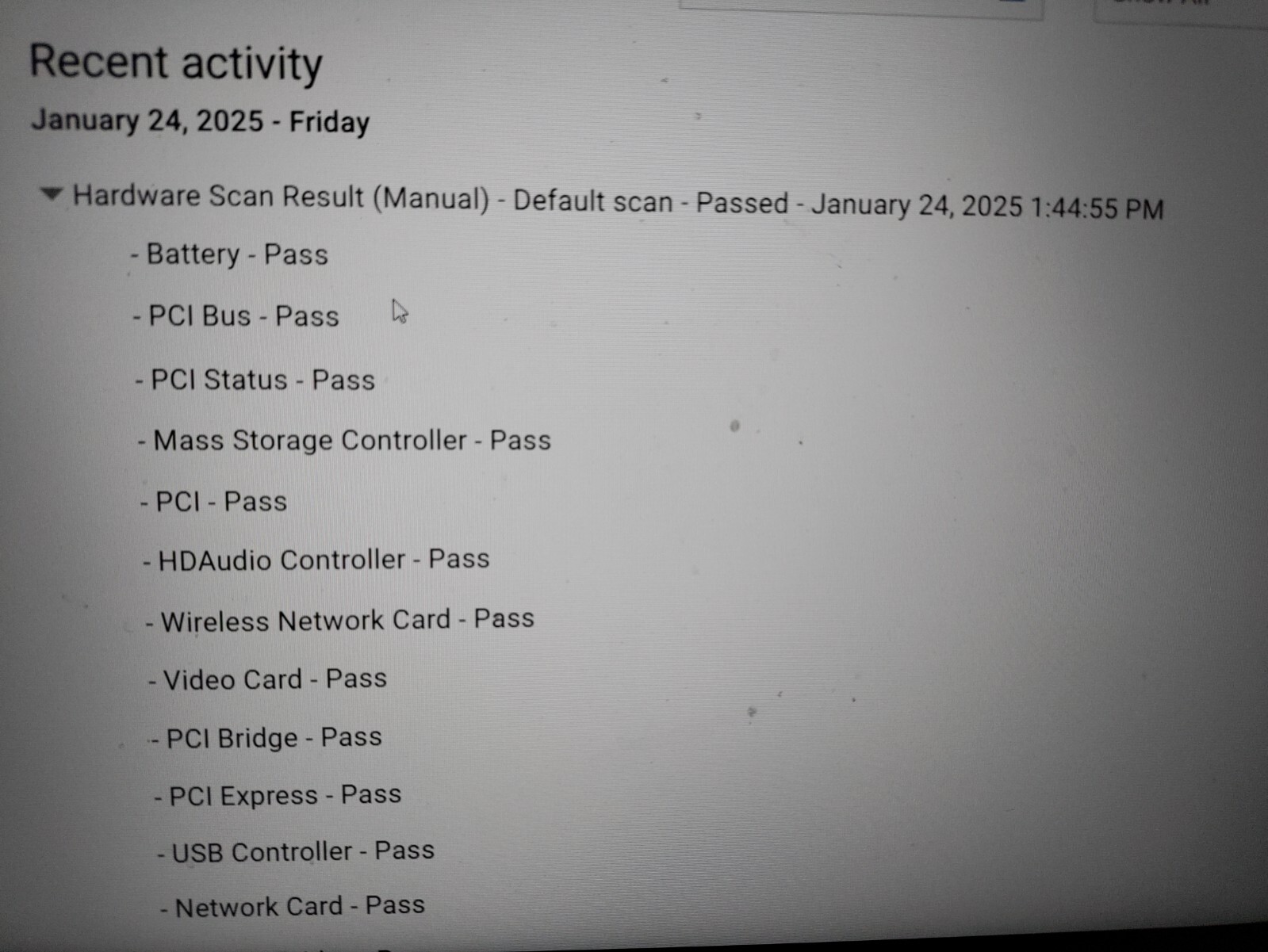Click the Passed status in header line
This screenshot has height=952, width=1268.
[742, 204]
